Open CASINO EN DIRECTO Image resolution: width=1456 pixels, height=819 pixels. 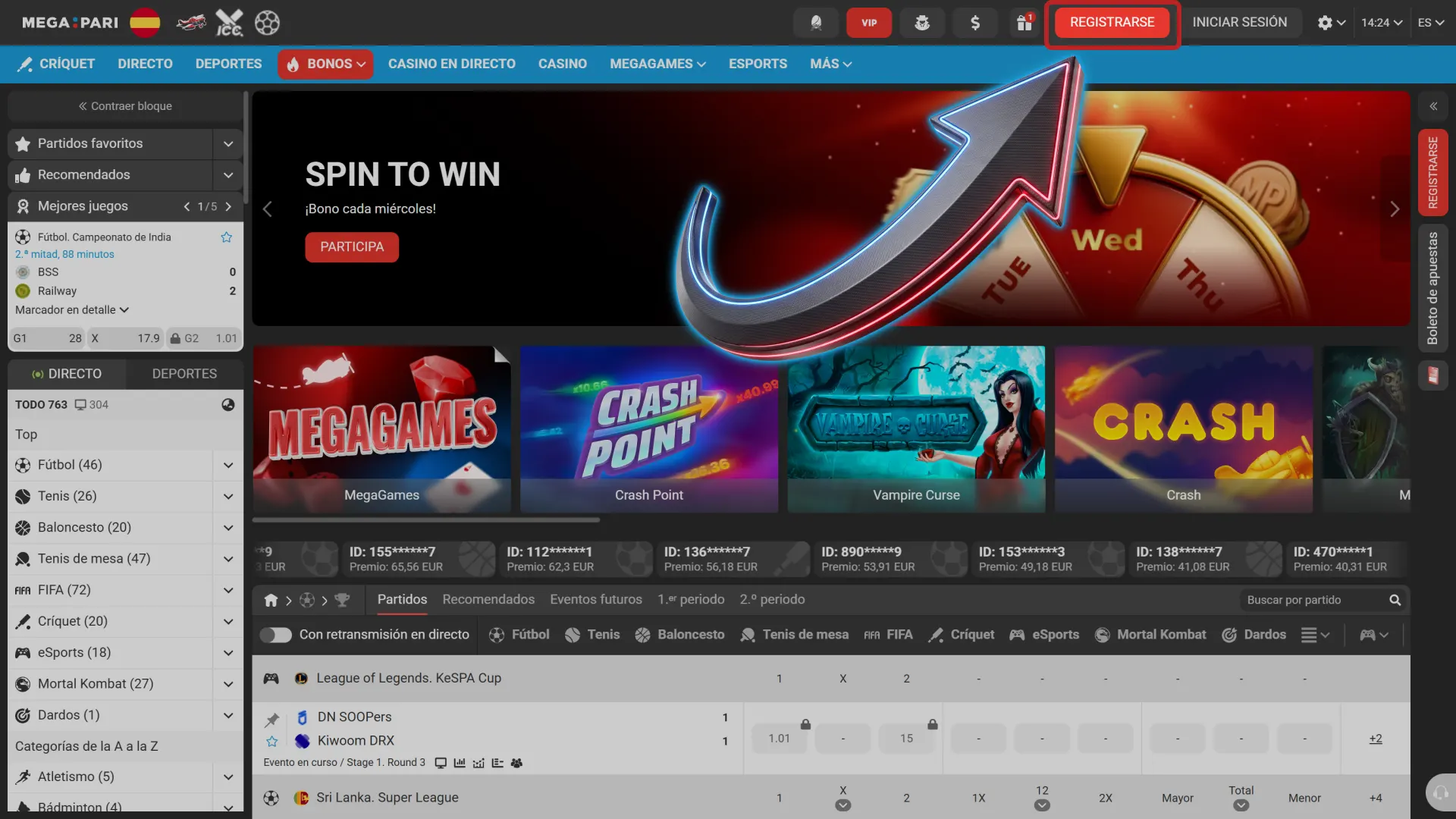pos(452,64)
